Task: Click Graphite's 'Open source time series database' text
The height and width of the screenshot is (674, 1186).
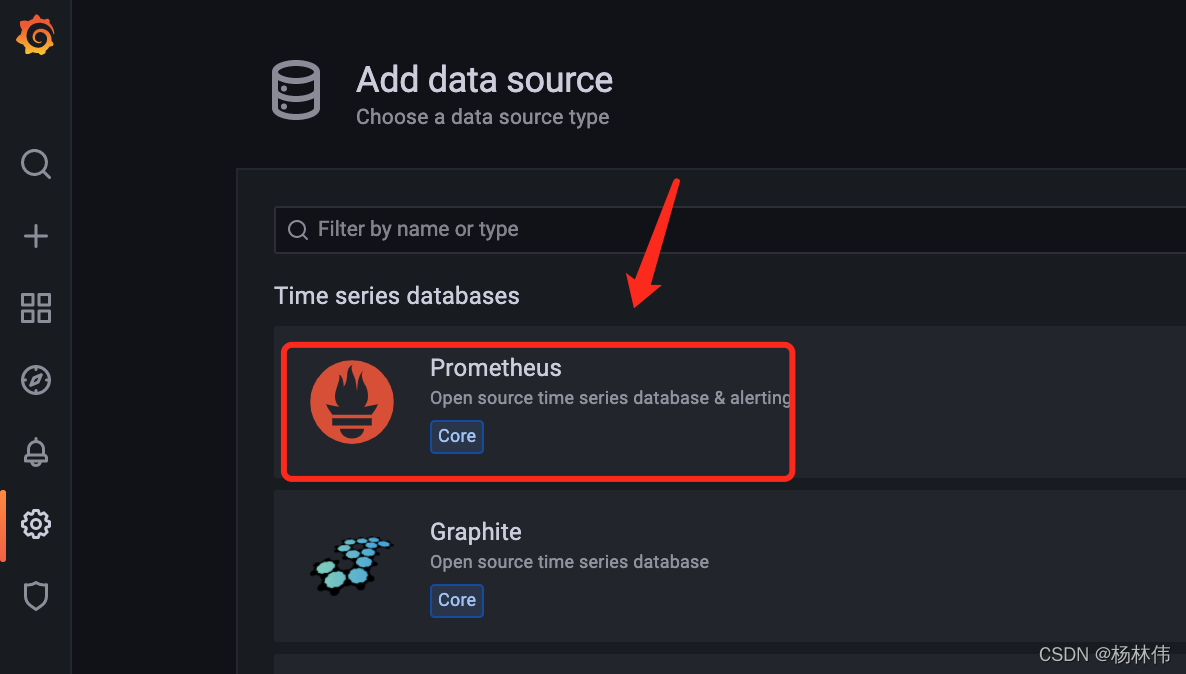Action: 570,562
